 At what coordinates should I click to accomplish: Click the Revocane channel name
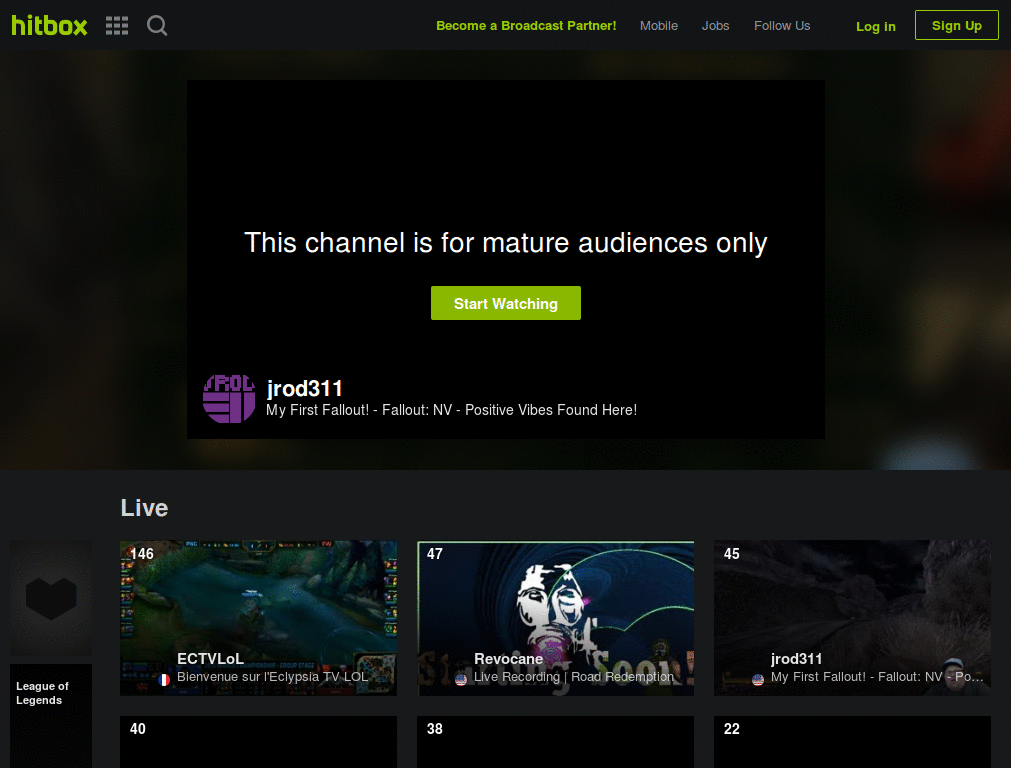508,659
